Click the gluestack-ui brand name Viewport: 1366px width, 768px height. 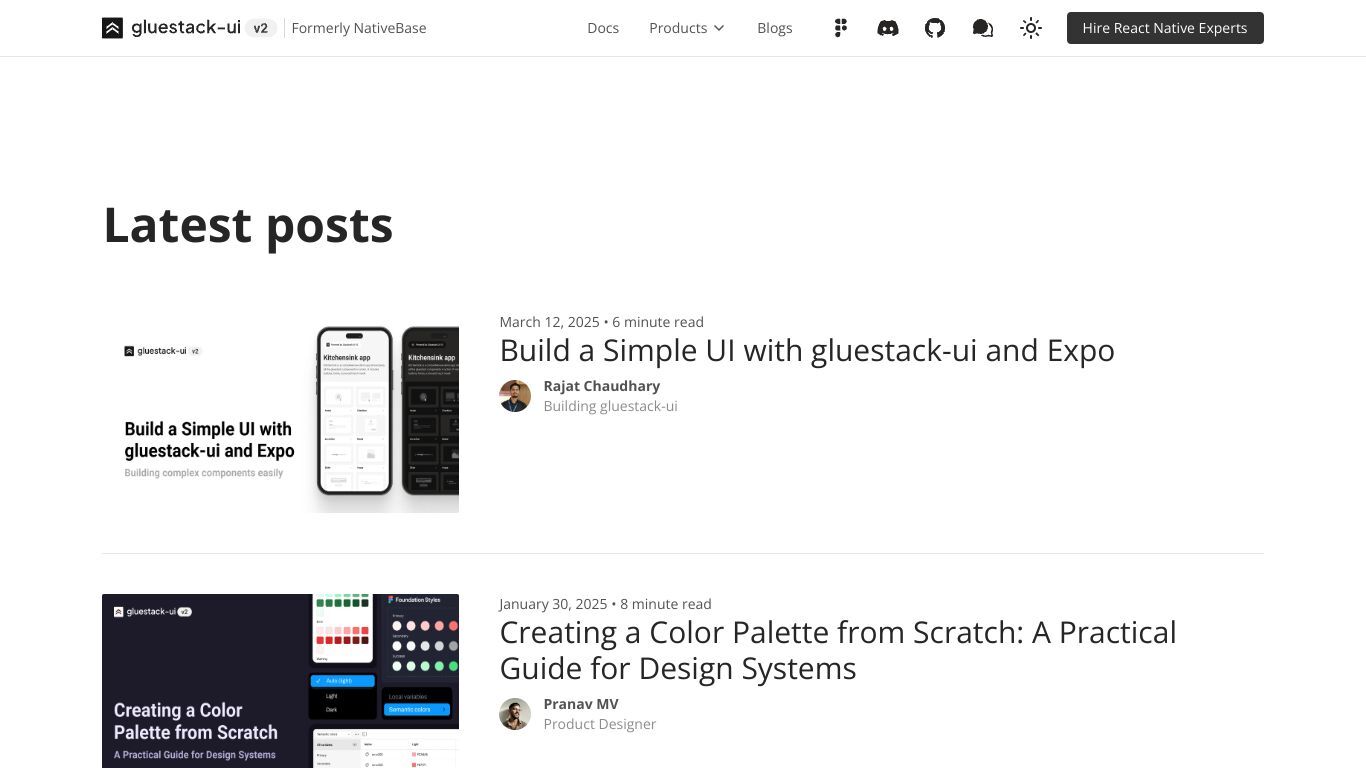tap(186, 28)
